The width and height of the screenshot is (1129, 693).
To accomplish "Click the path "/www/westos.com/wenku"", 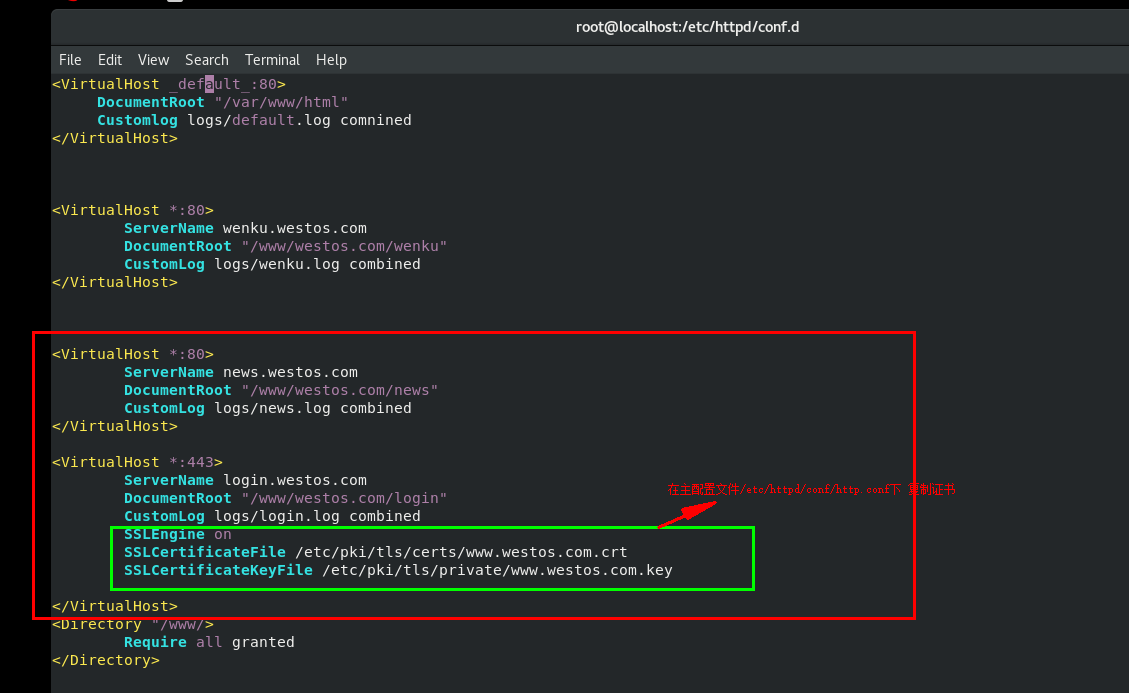I will pyautogui.click(x=344, y=246).
